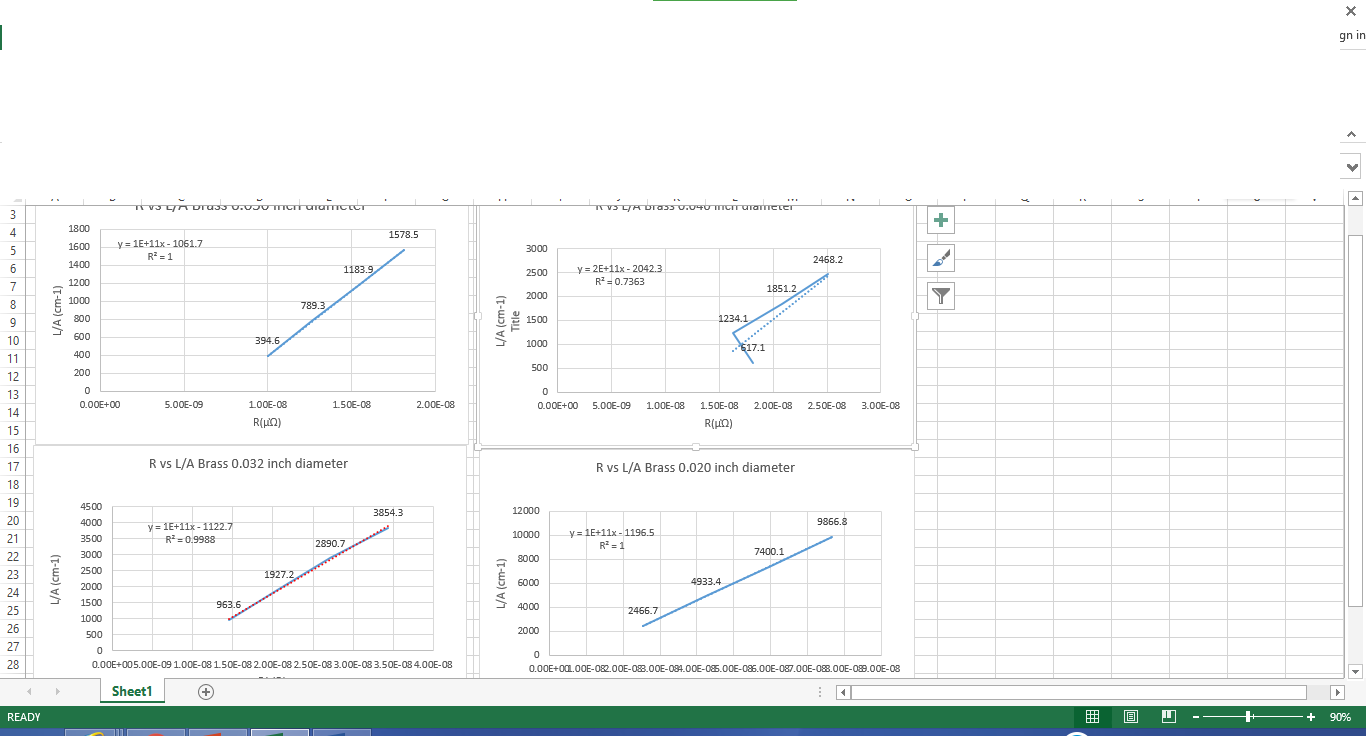Select row header 10

(x=13, y=341)
